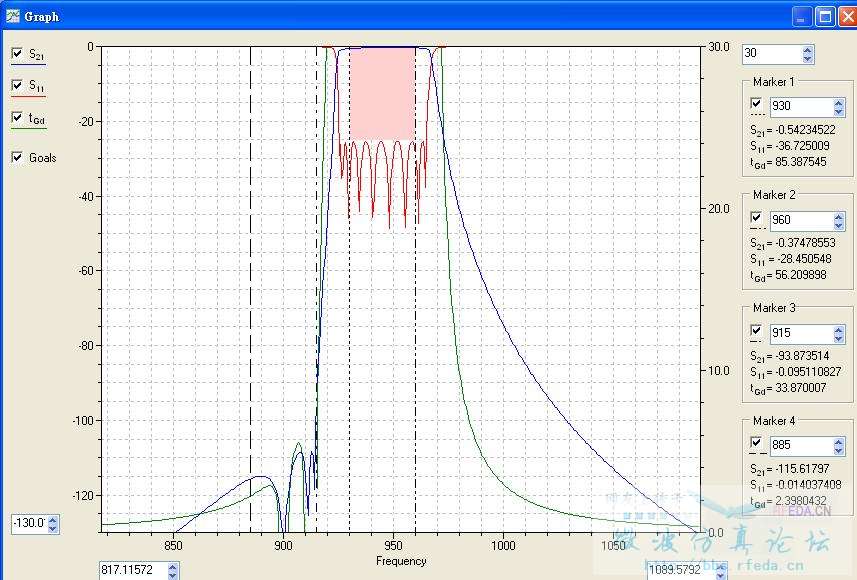Screen dimensions: 857x580
Task: Increase the group delay scale spinner of 30
Action: click(808, 50)
